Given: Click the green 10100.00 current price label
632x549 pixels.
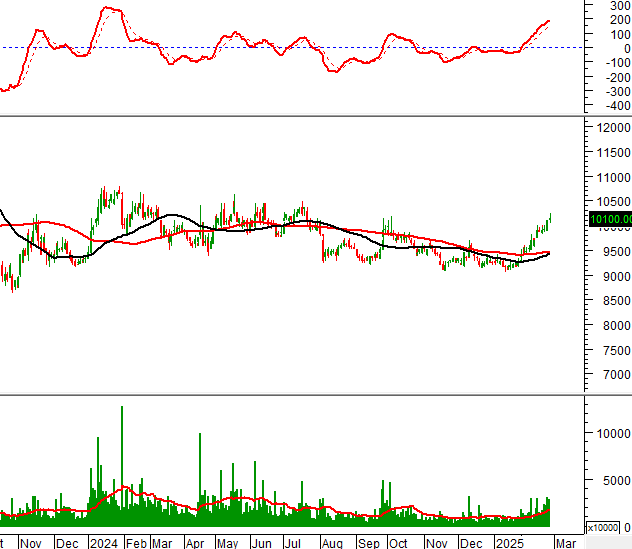Looking at the screenshot, I should tap(610, 219).
